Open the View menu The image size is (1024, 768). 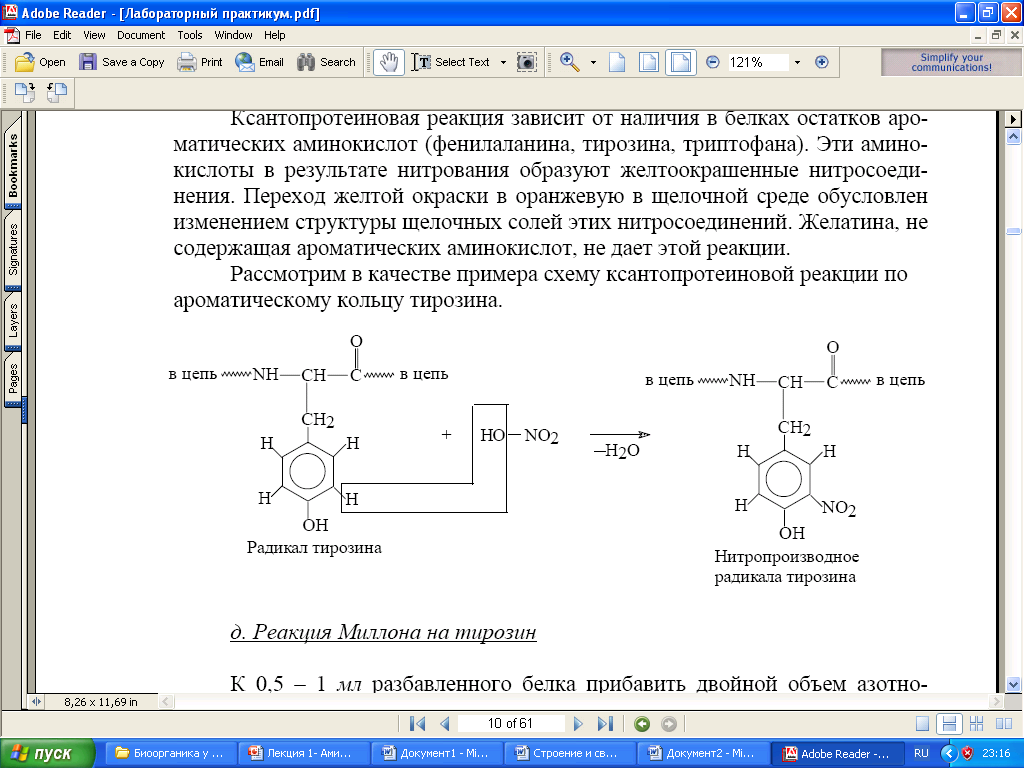coord(94,35)
